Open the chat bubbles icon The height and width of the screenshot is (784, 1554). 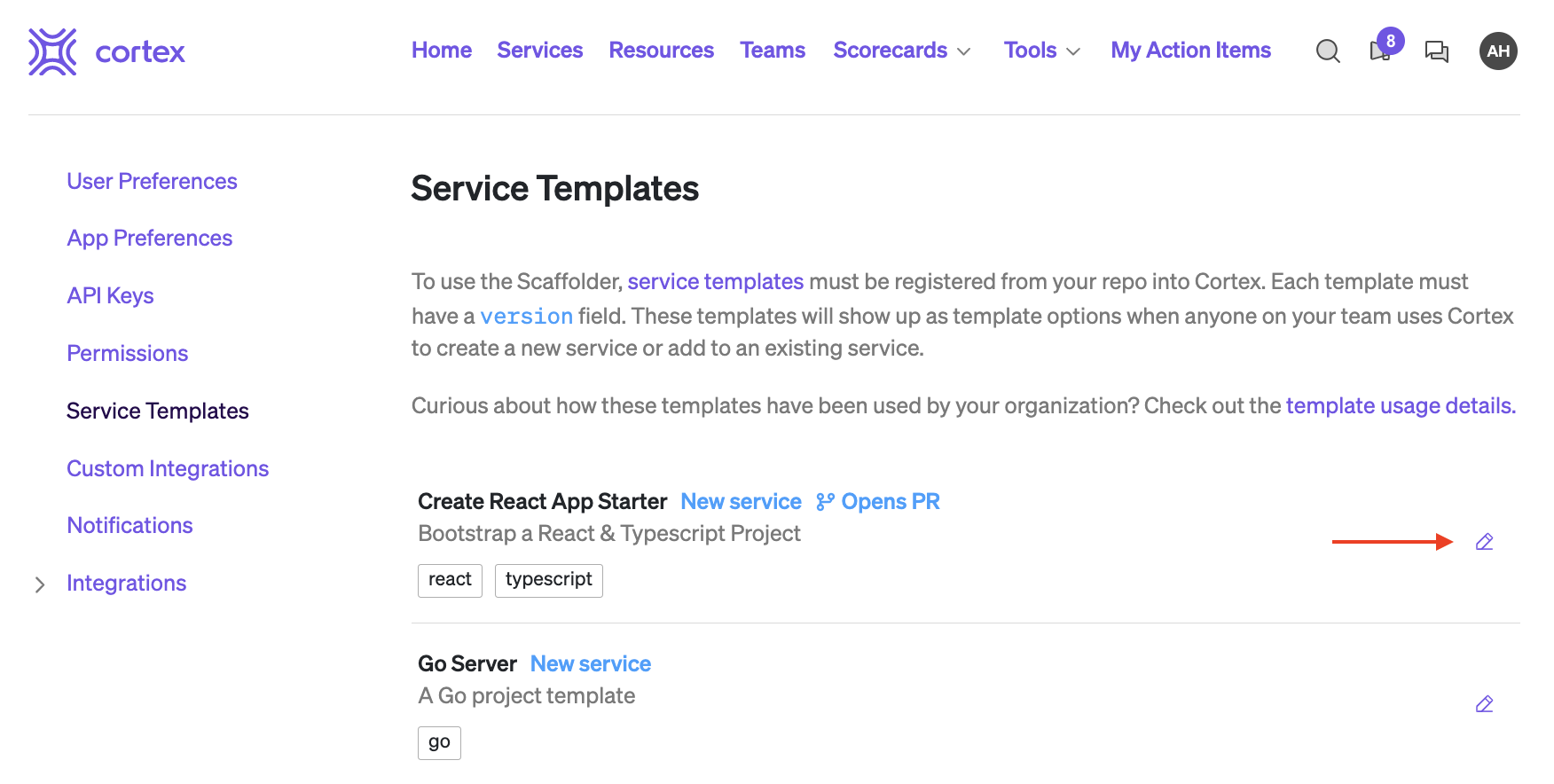pos(1437,51)
